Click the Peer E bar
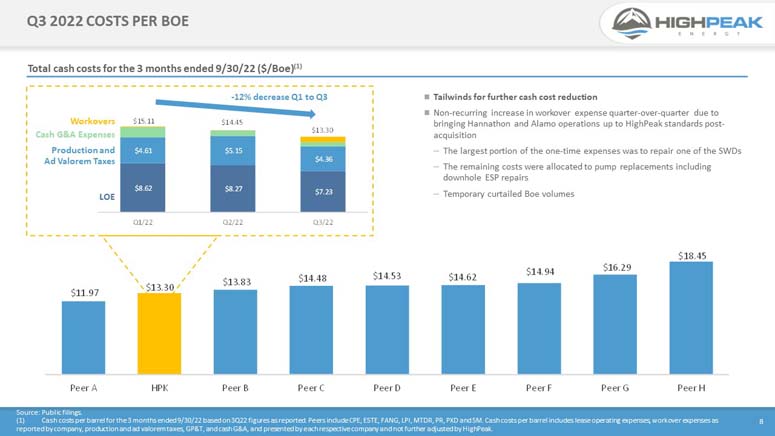The height and width of the screenshot is (436, 775). coord(463,330)
